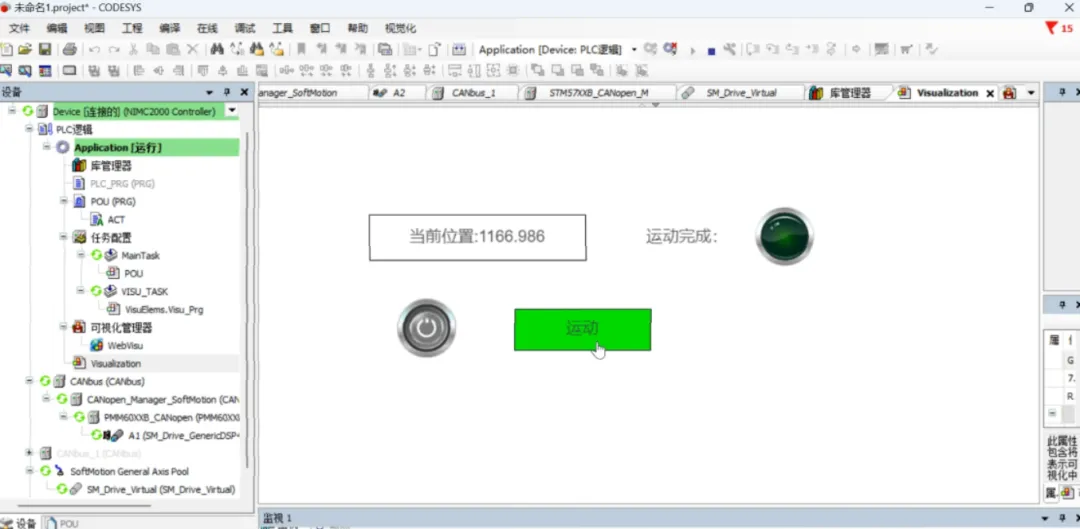
Task: Open the 在线 menu
Action: point(207,28)
